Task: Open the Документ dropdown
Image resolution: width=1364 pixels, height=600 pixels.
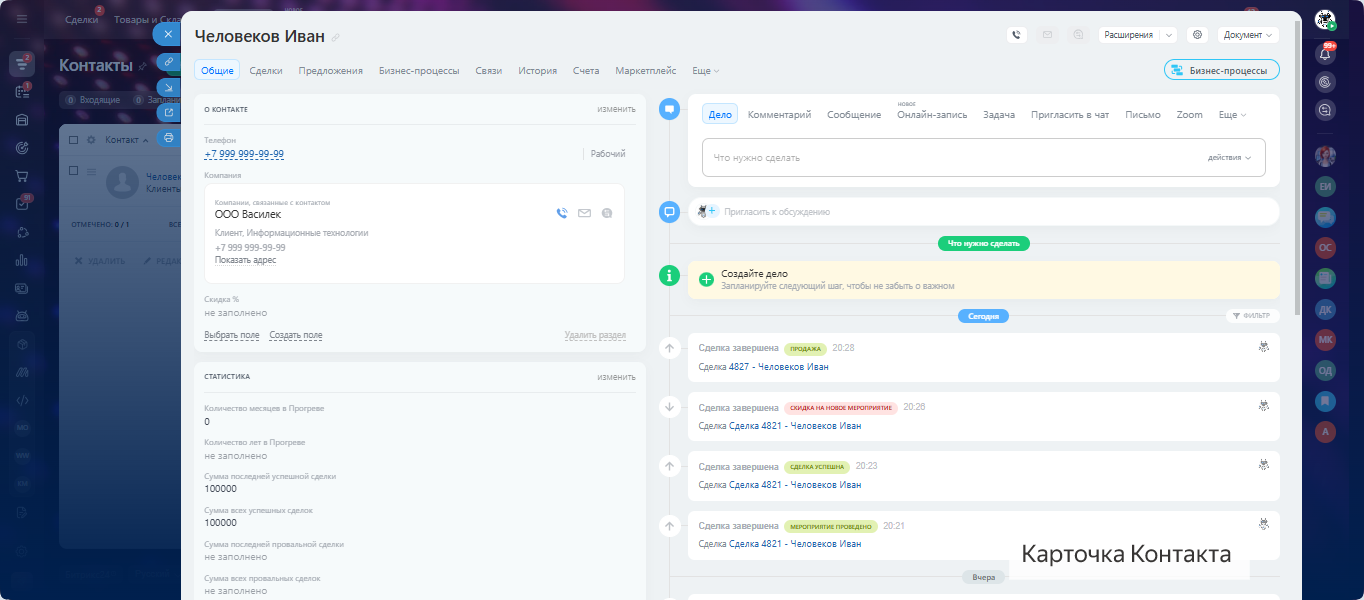Action: click(x=1248, y=35)
